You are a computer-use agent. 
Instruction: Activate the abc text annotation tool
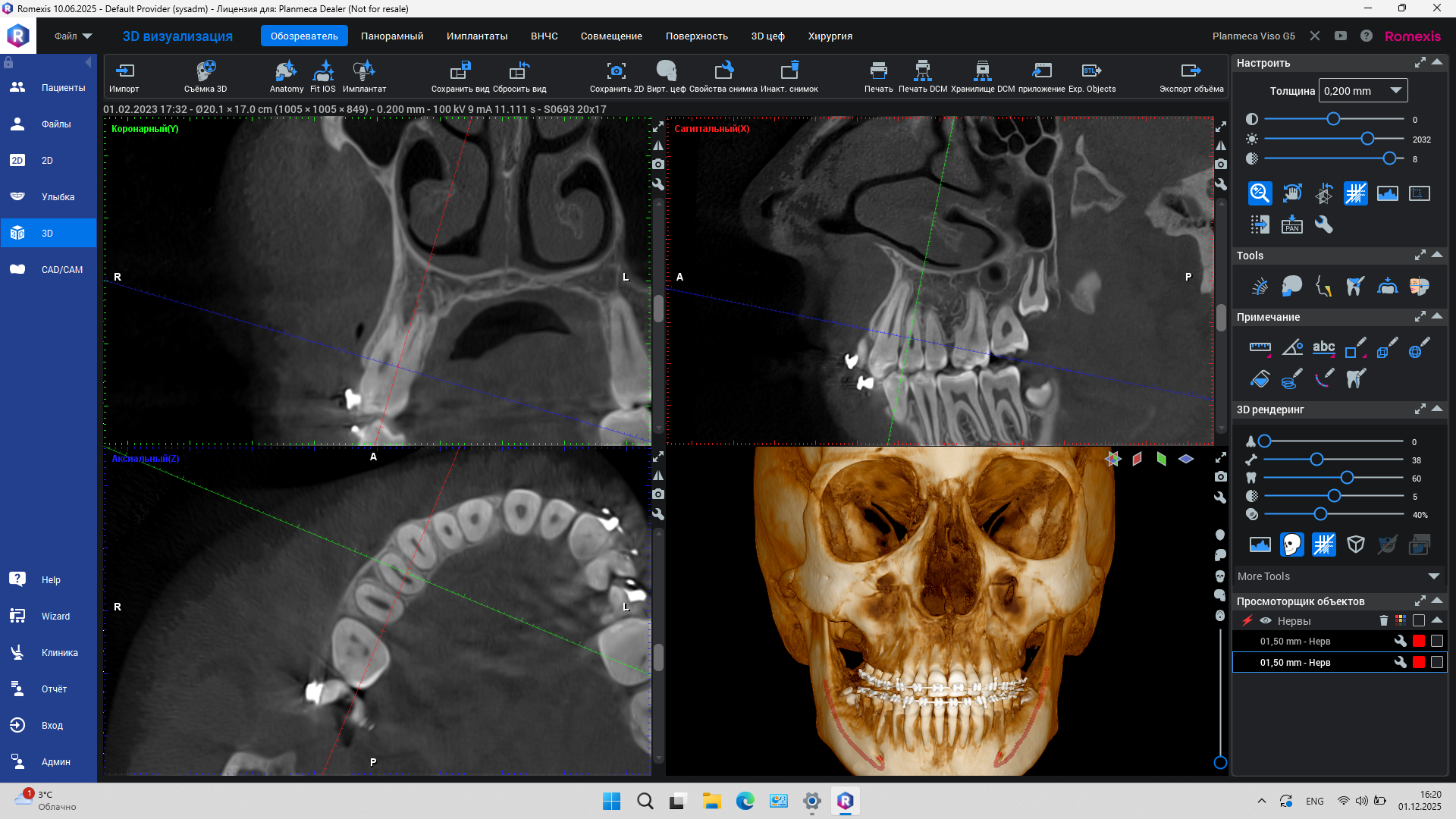(1323, 348)
